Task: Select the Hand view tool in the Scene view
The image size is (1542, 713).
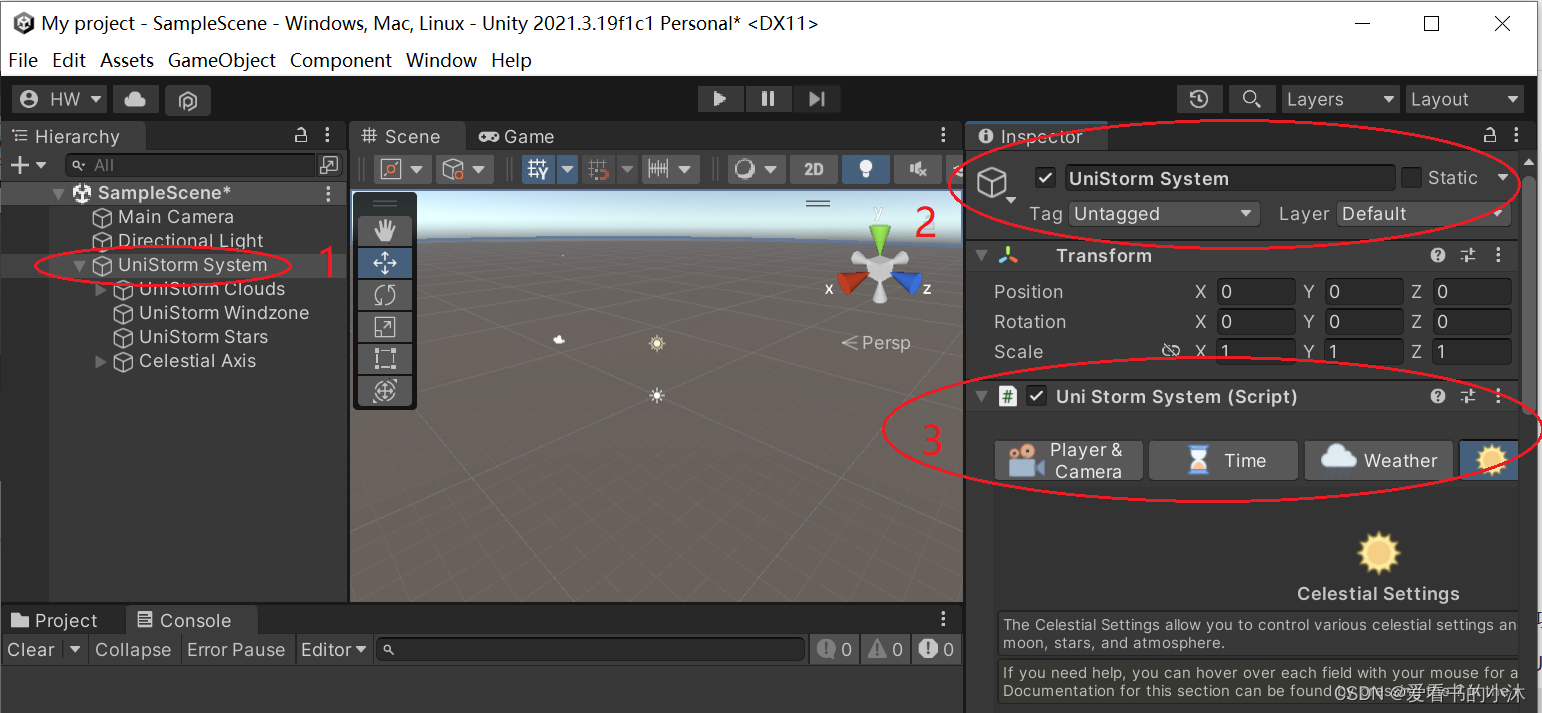Action: [385, 232]
